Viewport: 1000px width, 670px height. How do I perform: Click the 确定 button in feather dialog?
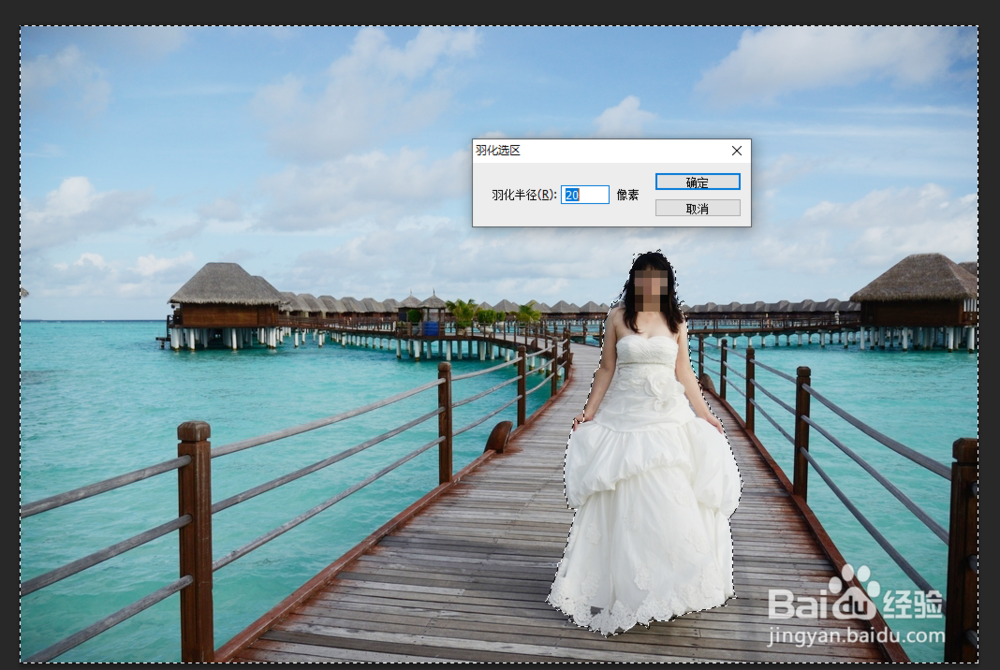pyautogui.click(x=698, y=182)
